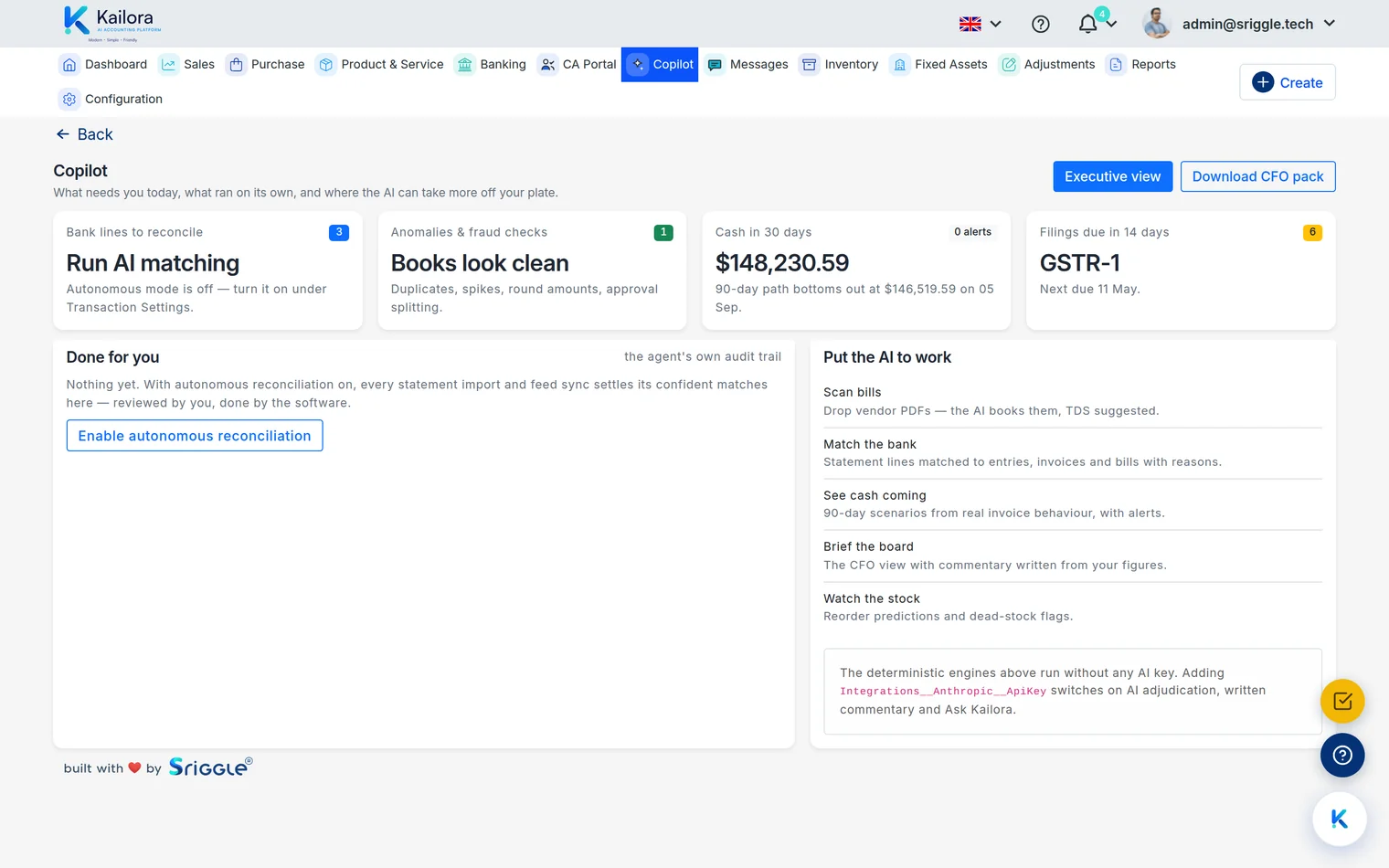The image size is (1389, 868).
Task: Click the Create button
Action: coord(1287,82)
